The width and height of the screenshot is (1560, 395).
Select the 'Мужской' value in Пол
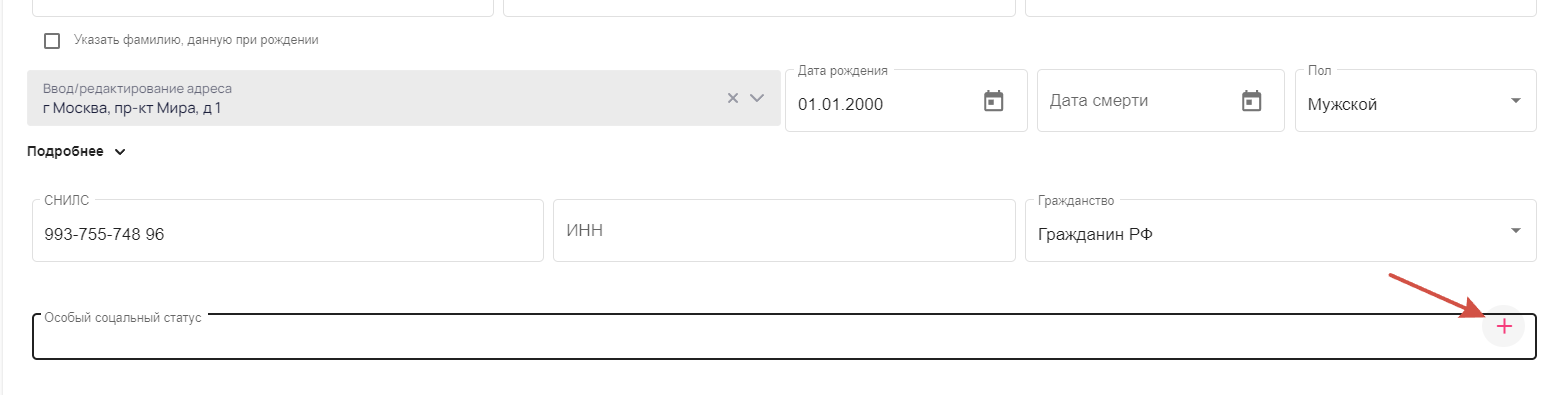(1342, 104)
